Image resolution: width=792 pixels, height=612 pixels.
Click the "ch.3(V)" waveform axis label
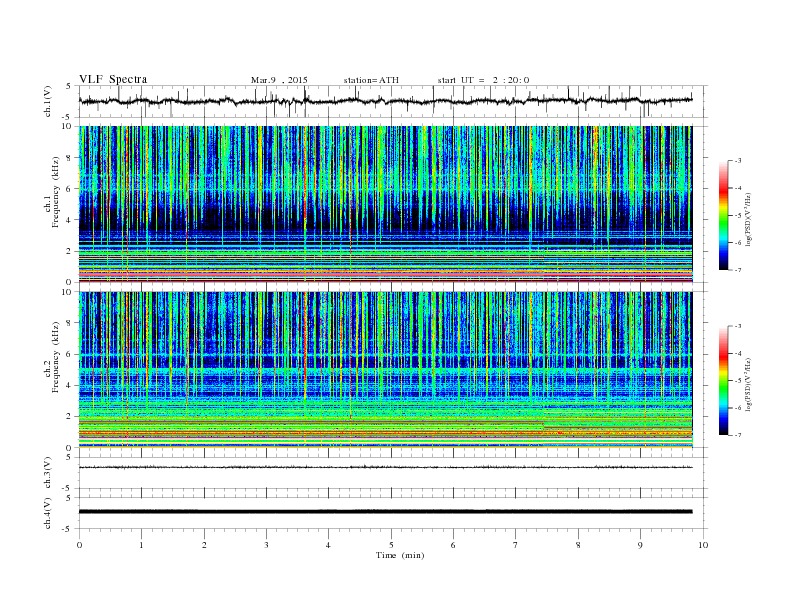pos(48,473)
